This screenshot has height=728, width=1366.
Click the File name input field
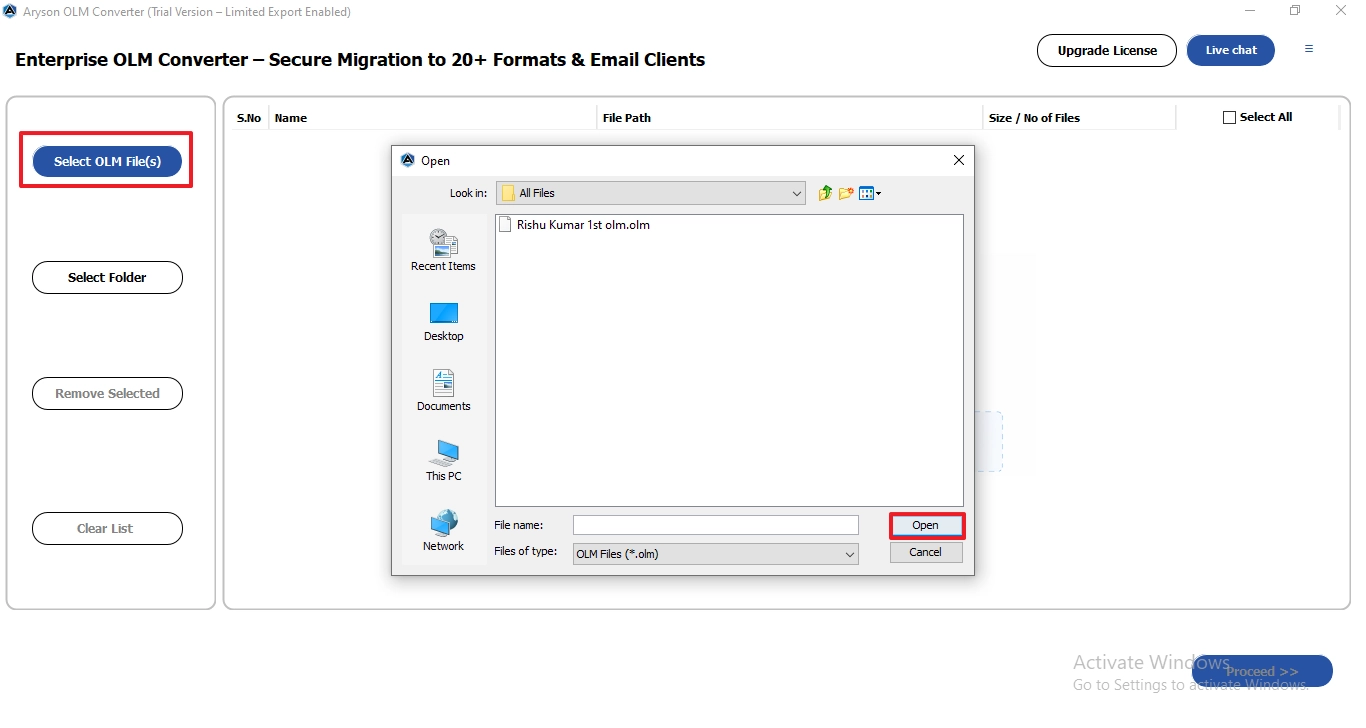715,525
